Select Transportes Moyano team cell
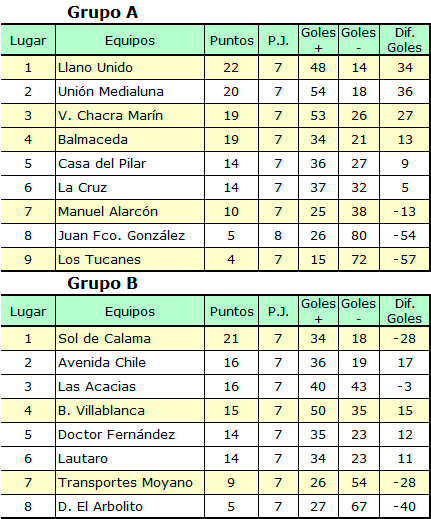The width and height of the screenshot is (431, 519). 130,483
